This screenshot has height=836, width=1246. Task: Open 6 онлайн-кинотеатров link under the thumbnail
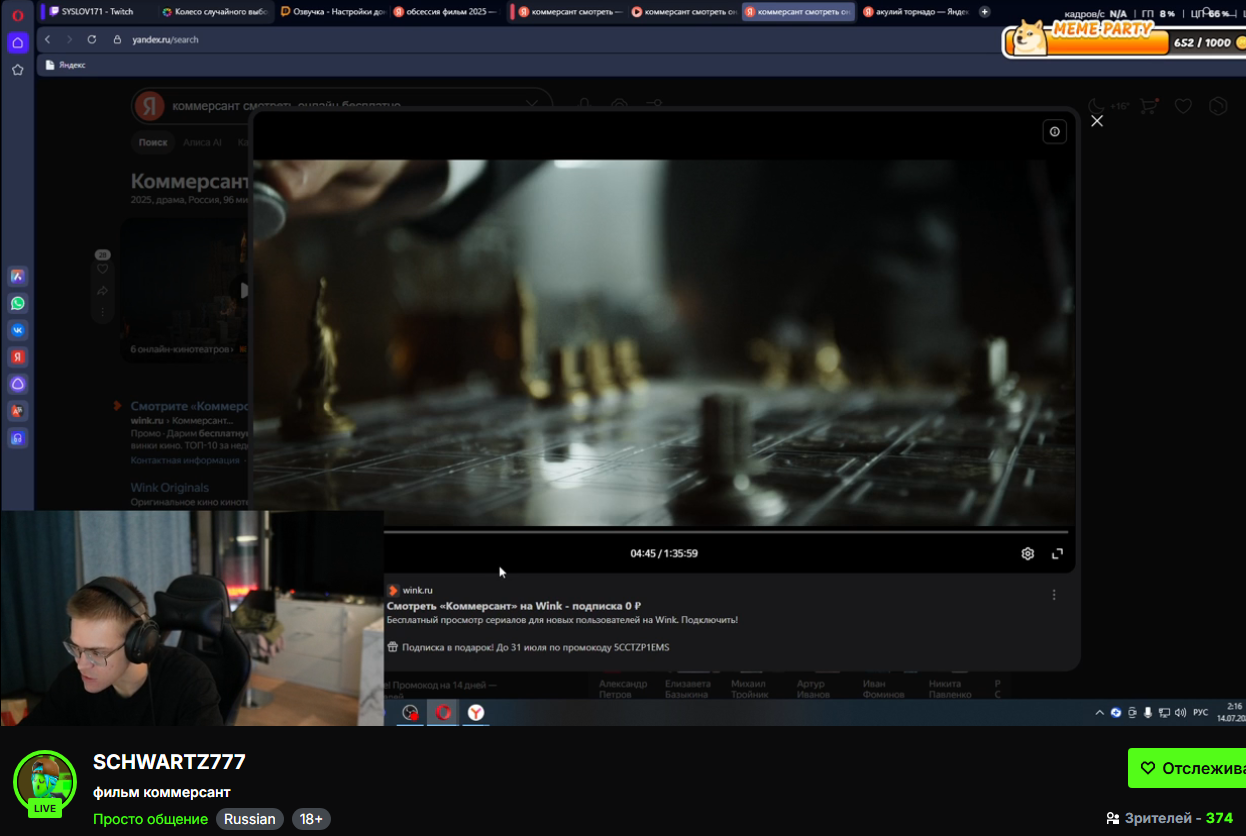(x=182, y=349)
